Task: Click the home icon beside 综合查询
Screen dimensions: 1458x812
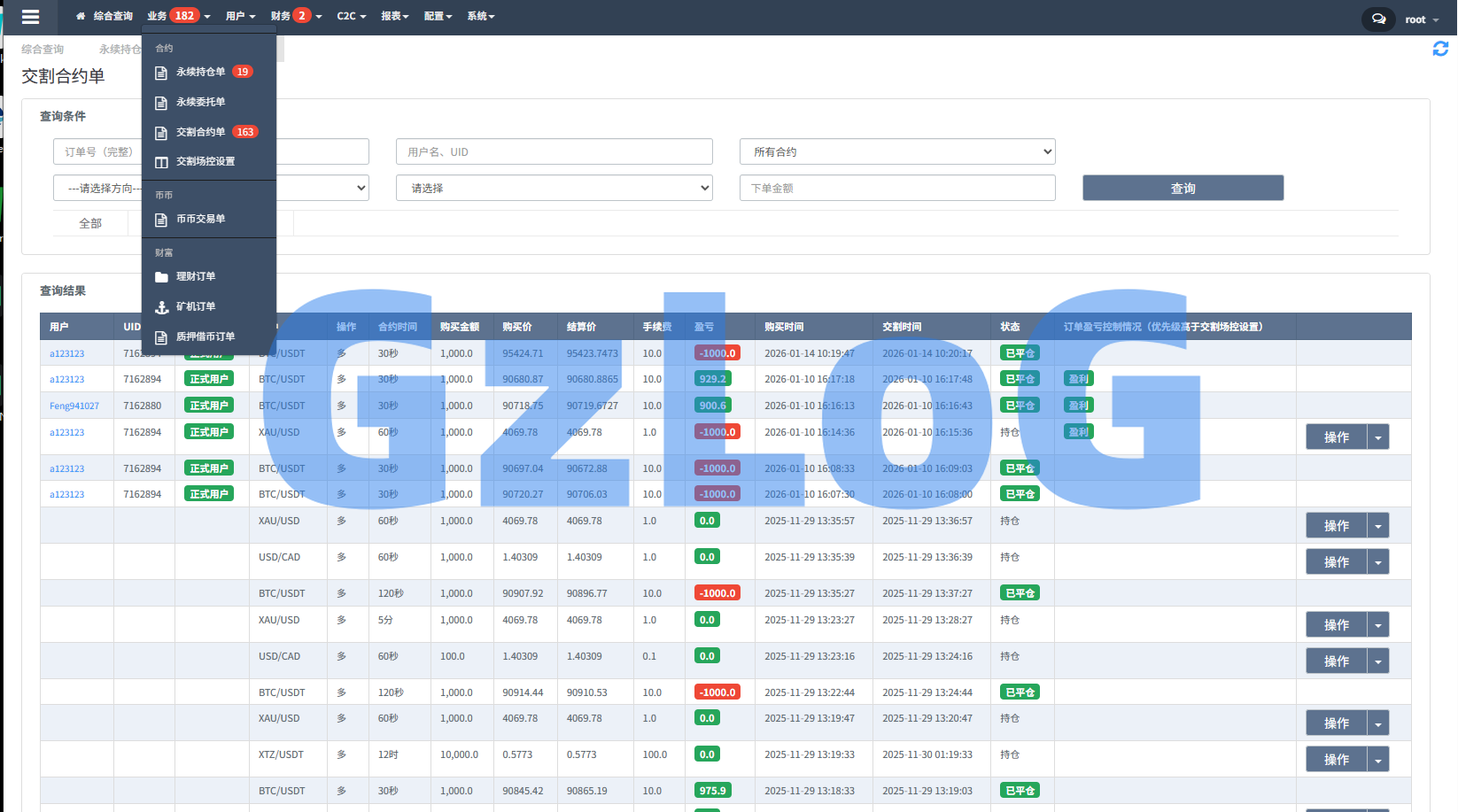Action: click(x=81, y=16)
